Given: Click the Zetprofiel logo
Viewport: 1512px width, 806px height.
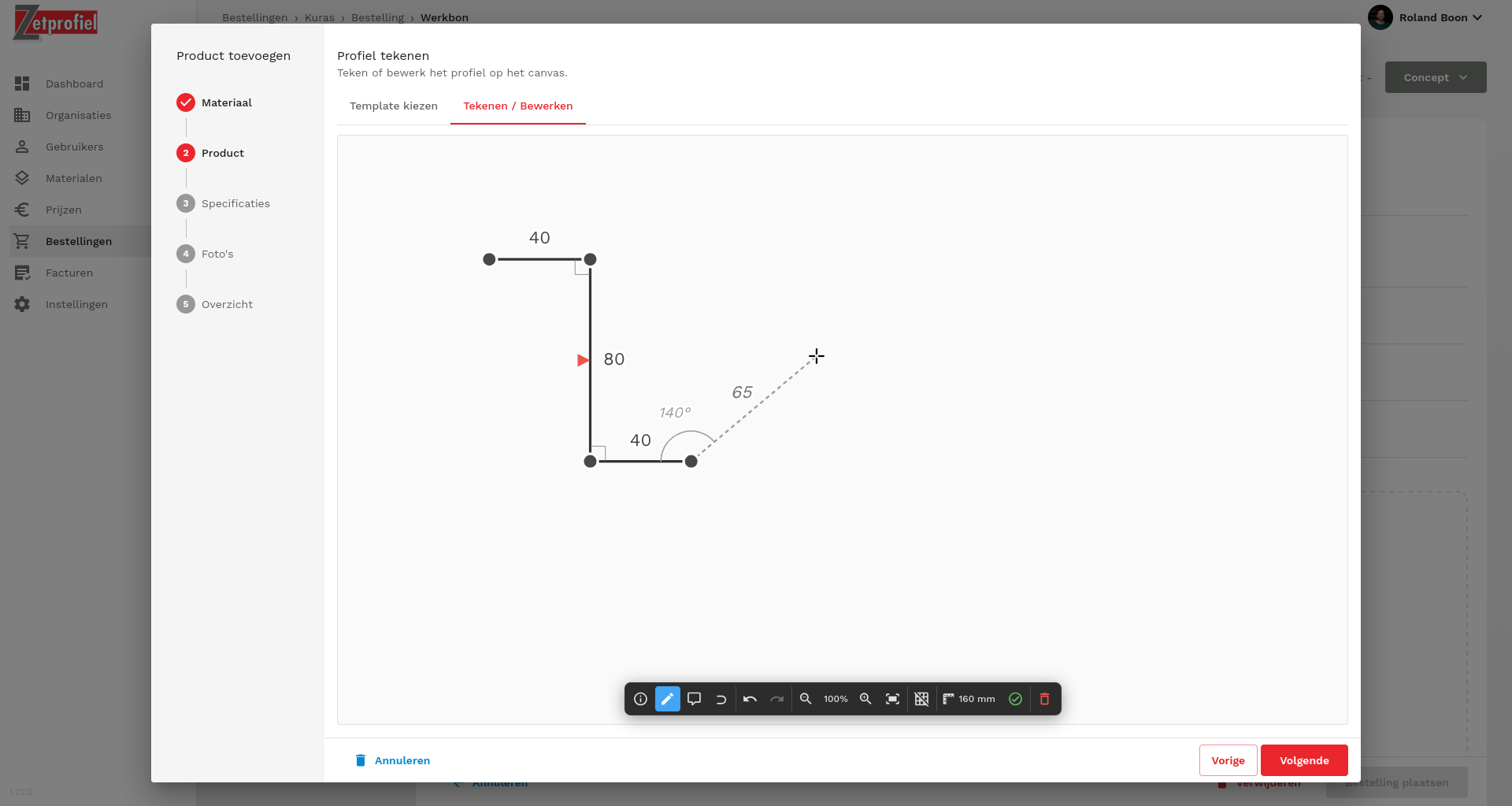Looking at the screenshot, I should coord(55,22).
